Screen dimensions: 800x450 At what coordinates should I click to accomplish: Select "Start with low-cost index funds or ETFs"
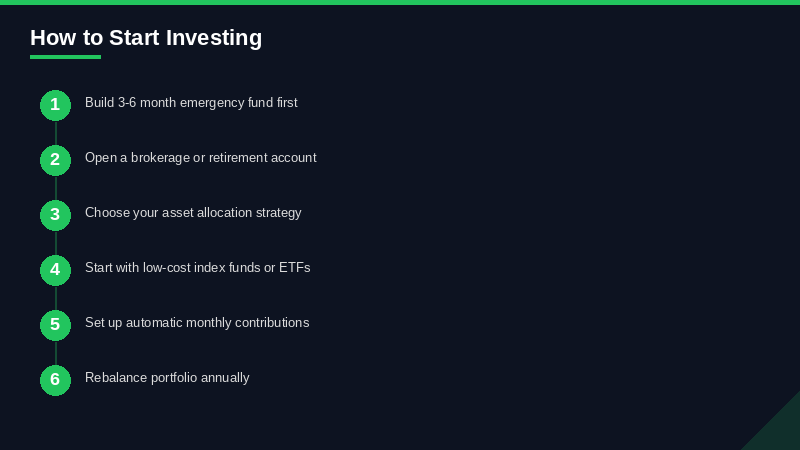[x=197, y=267]
